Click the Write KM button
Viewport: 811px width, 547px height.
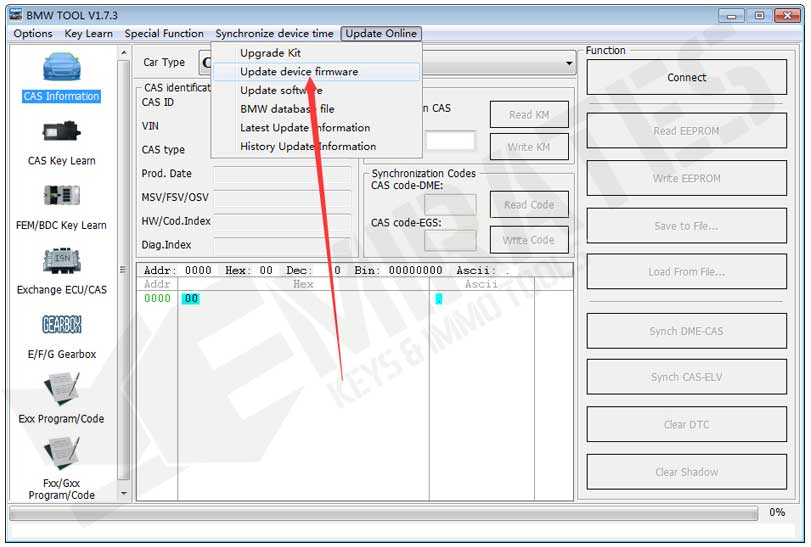(529, 147)
